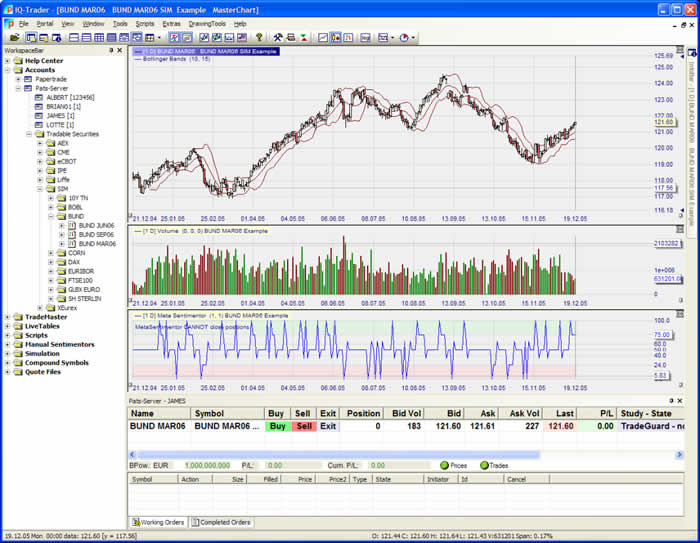Click the Last price cell 121.60
This screenshot has width=700, height=543.
(560, 426)
